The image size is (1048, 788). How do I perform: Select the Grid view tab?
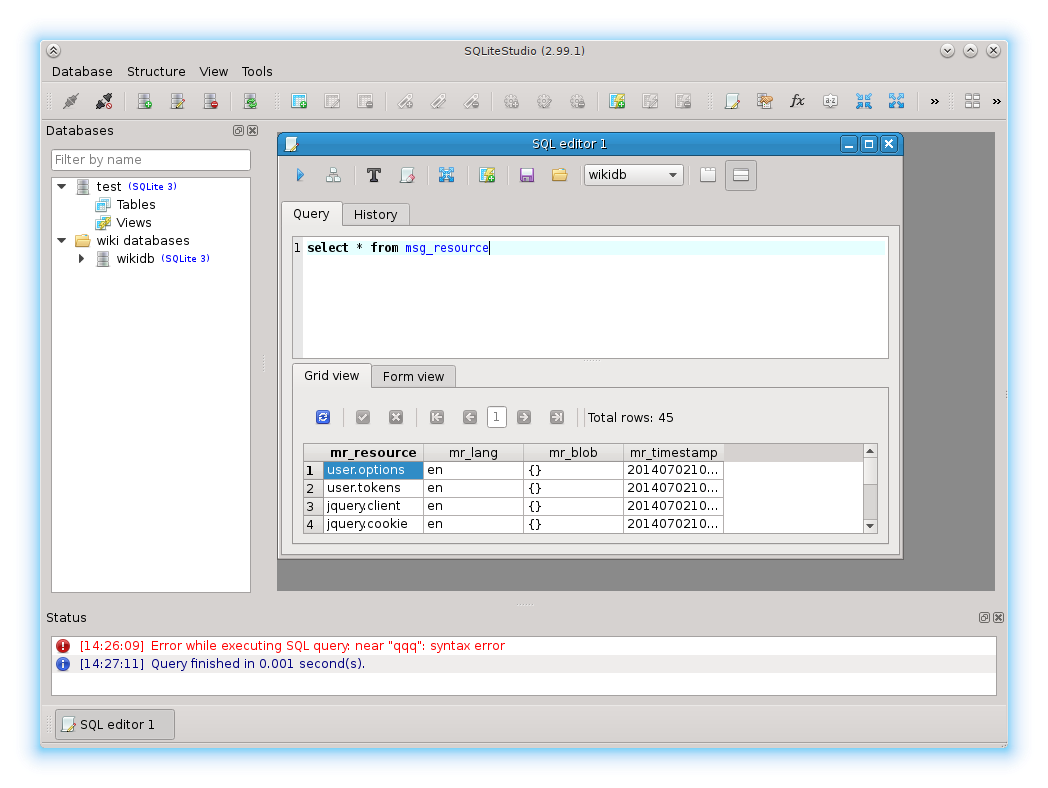[x=332, y=376]
